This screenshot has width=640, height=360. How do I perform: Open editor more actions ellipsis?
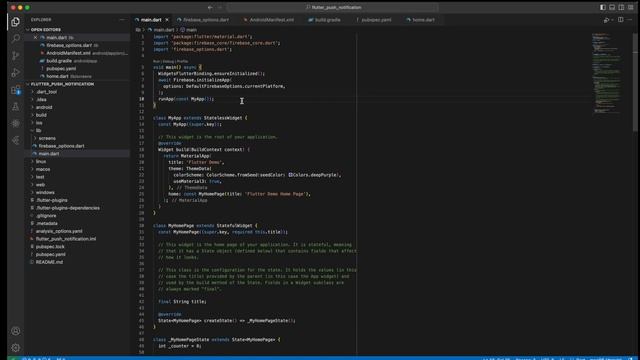point(630,20)
